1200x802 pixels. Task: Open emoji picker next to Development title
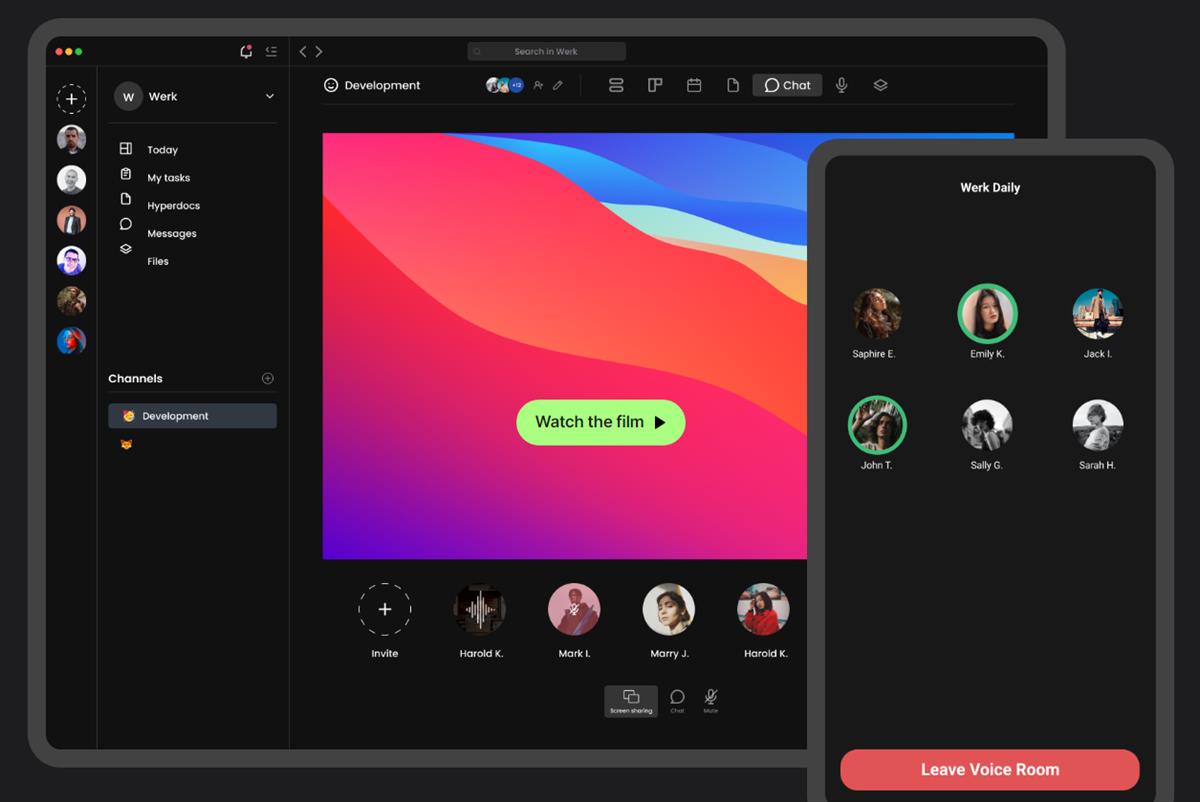pos(331,86)
